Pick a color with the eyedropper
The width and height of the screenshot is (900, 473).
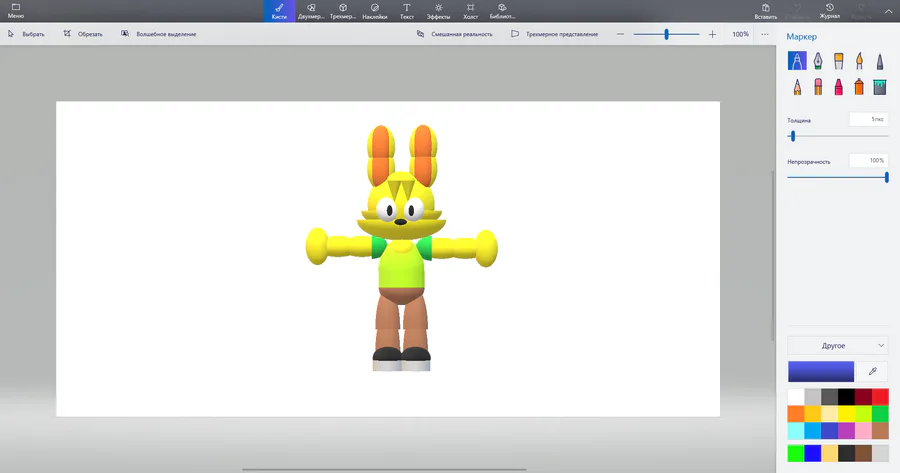click(x=872, y=371)
